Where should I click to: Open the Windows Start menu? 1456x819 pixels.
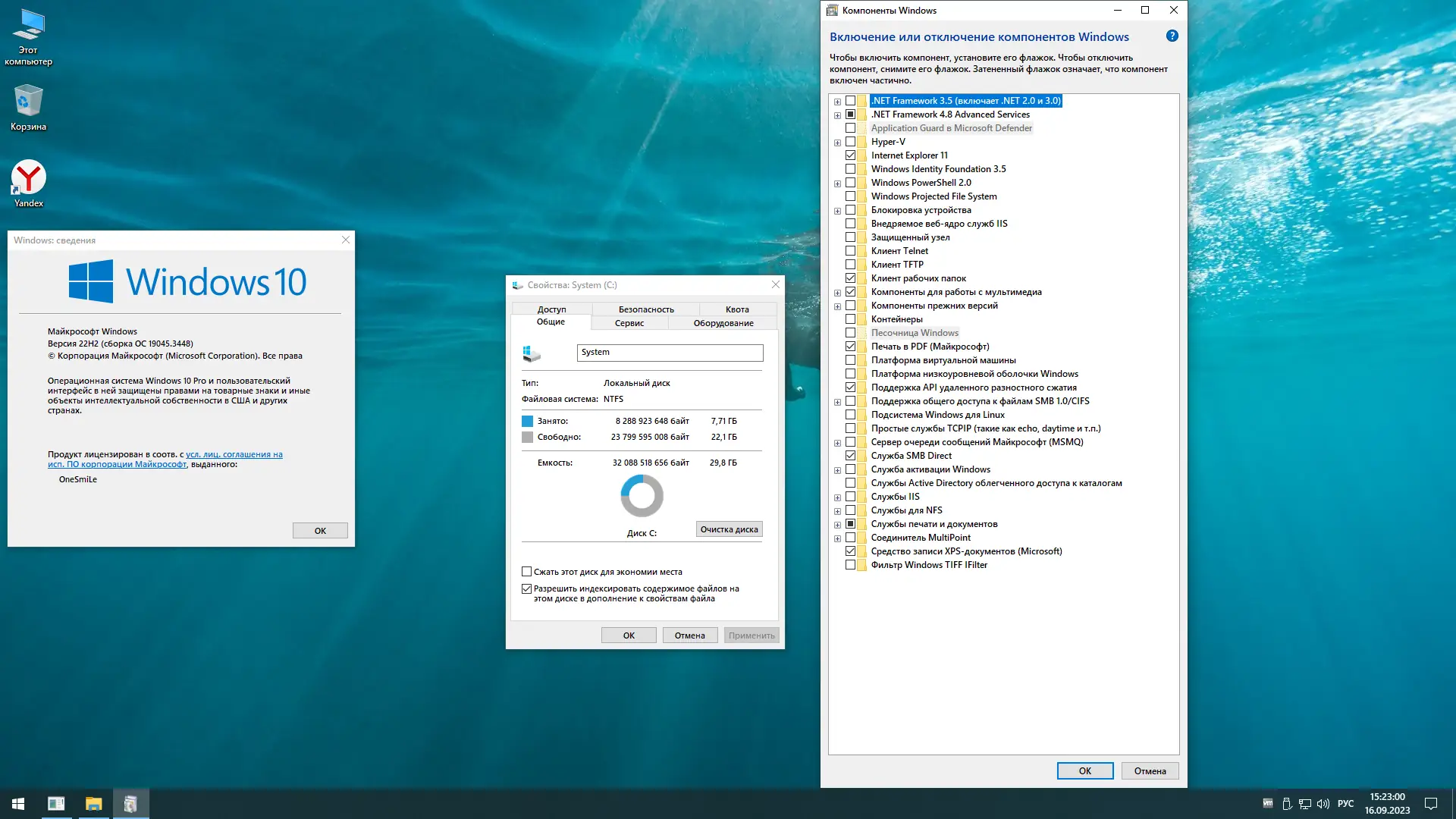(18, 804)
